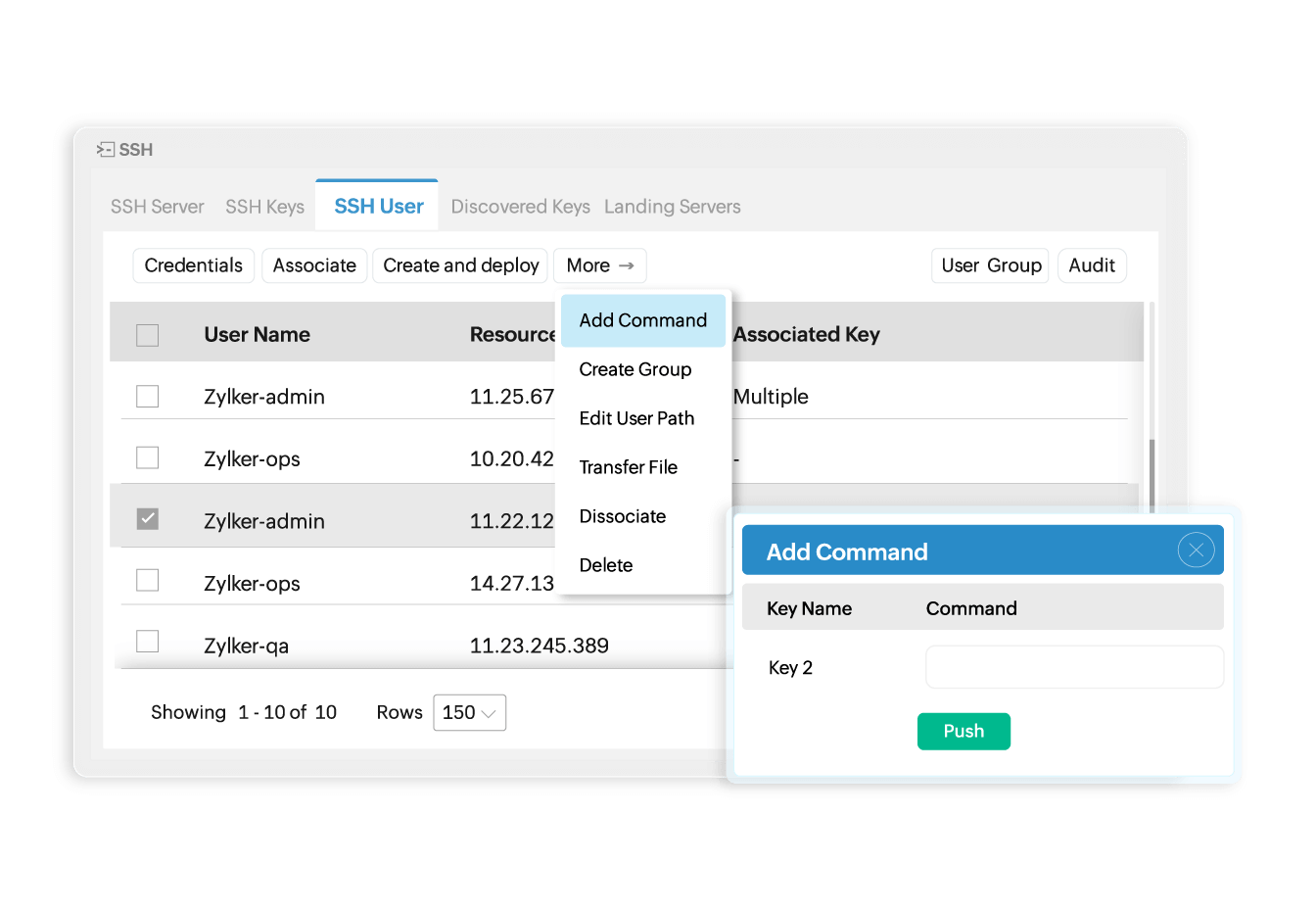This screenshot has width=1316, height=911.
Task: Close the Add Command dialog
Action: 1196,551
